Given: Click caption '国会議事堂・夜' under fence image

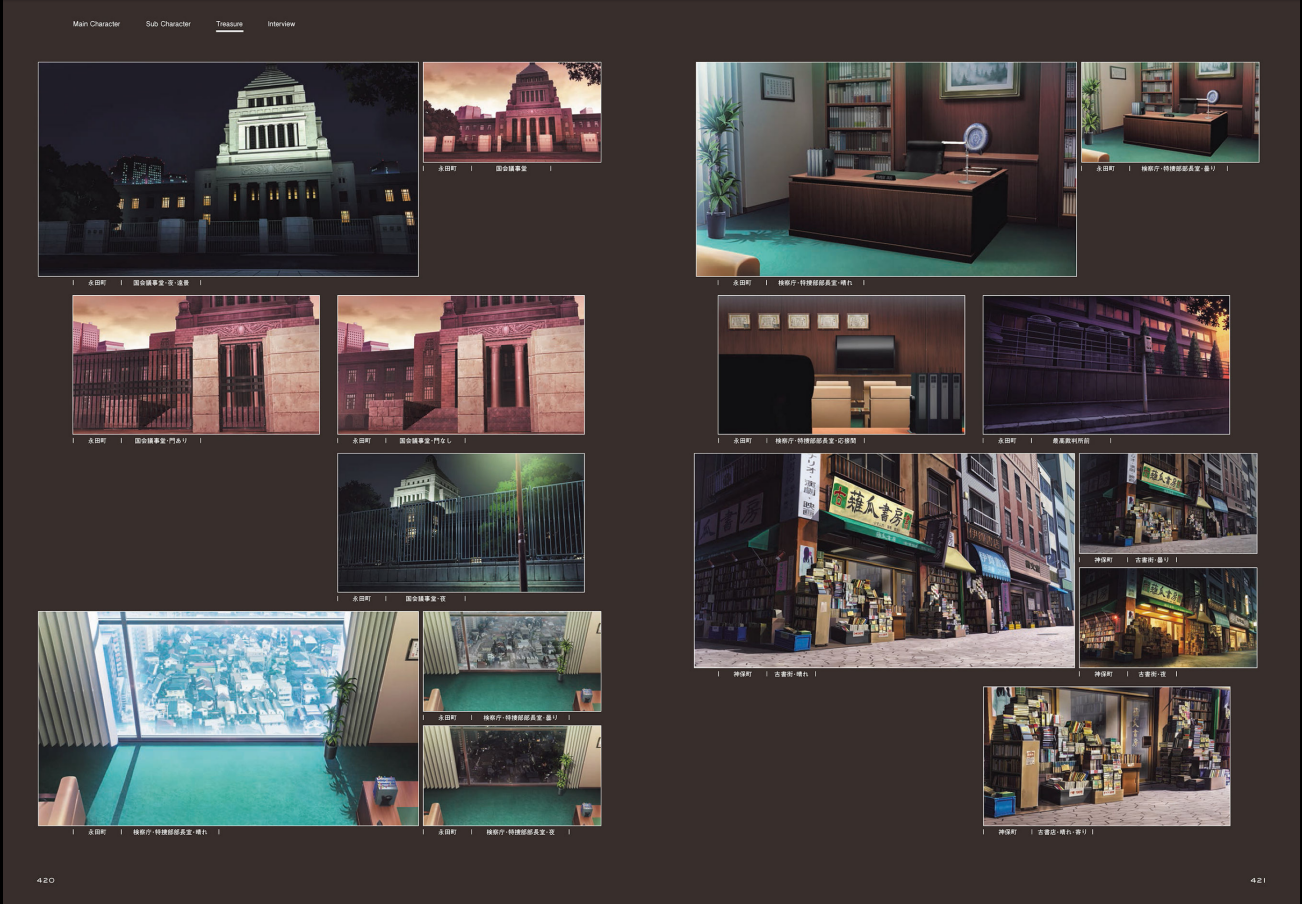Looking at the screenshot, I should pyautogui.click(x=426, y=599).
